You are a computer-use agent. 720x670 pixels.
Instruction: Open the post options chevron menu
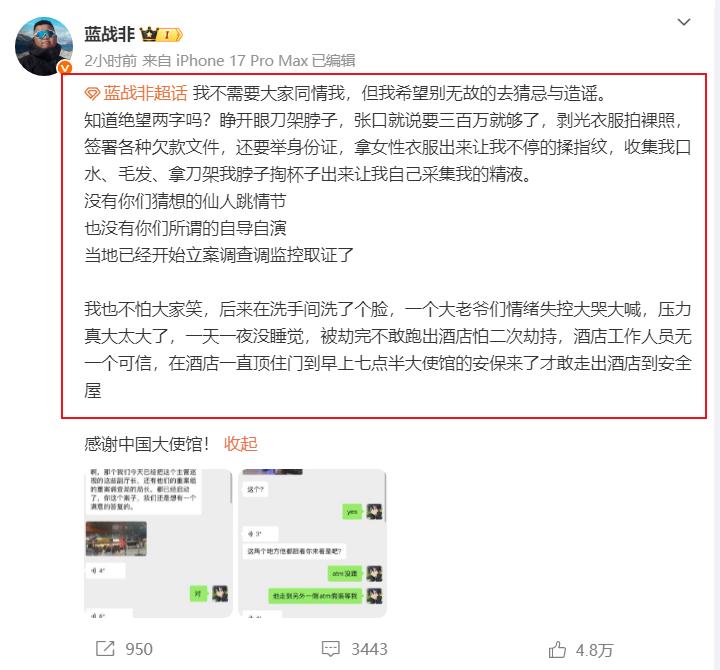coord(684,22)
